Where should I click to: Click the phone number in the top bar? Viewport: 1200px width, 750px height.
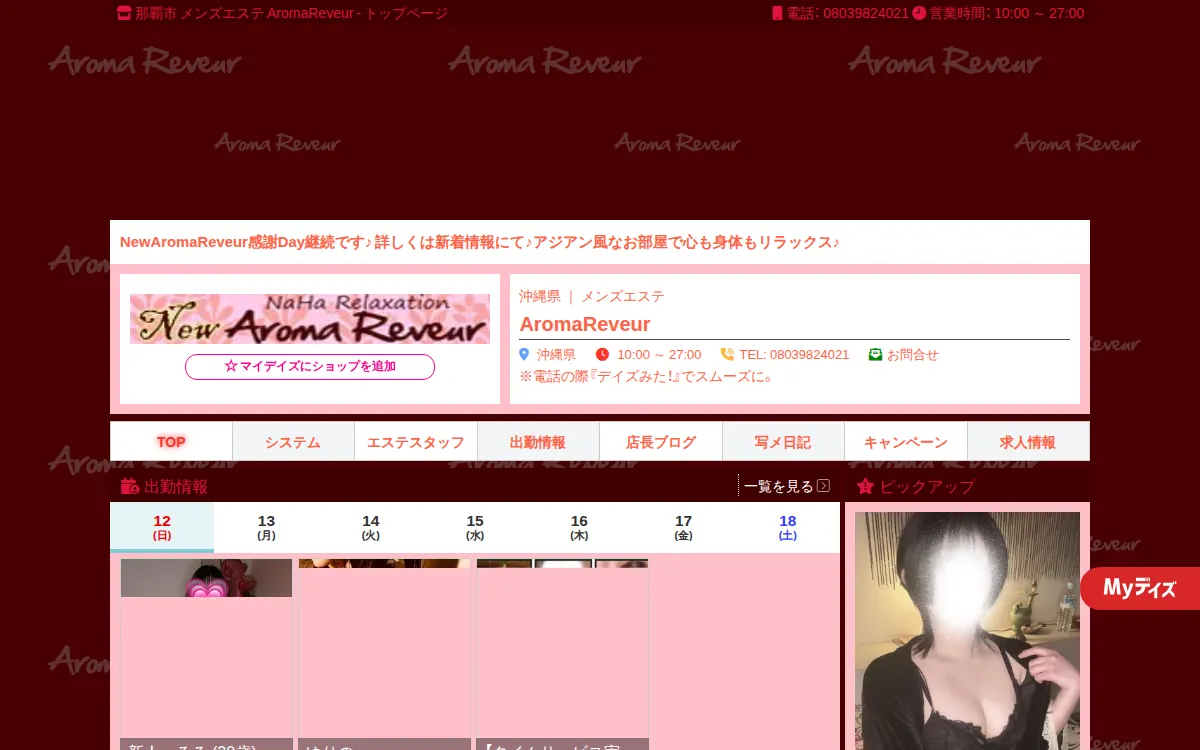point(866,14)
